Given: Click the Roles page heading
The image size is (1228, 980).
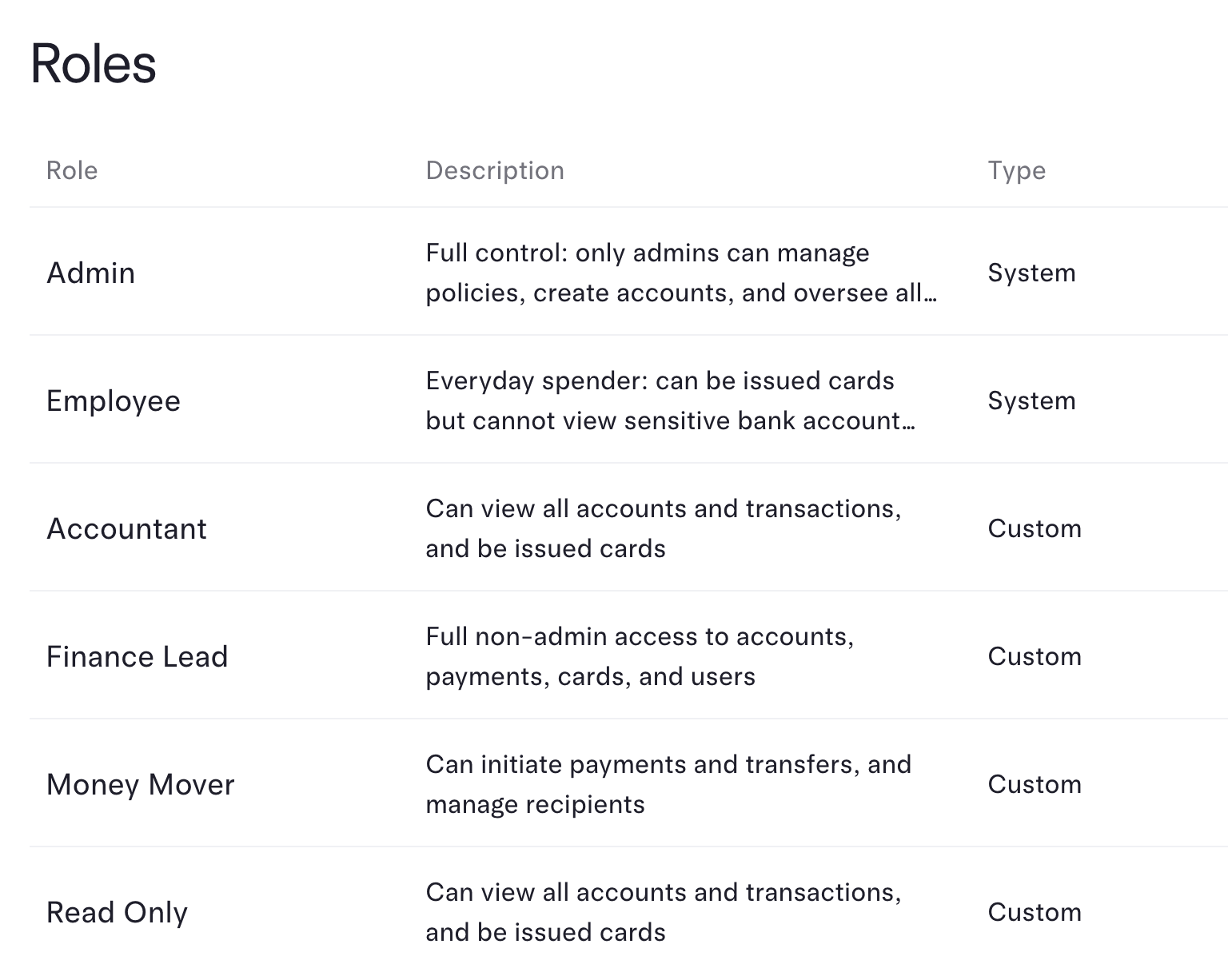Looking at the screenshot, I should tap(91, 64).
